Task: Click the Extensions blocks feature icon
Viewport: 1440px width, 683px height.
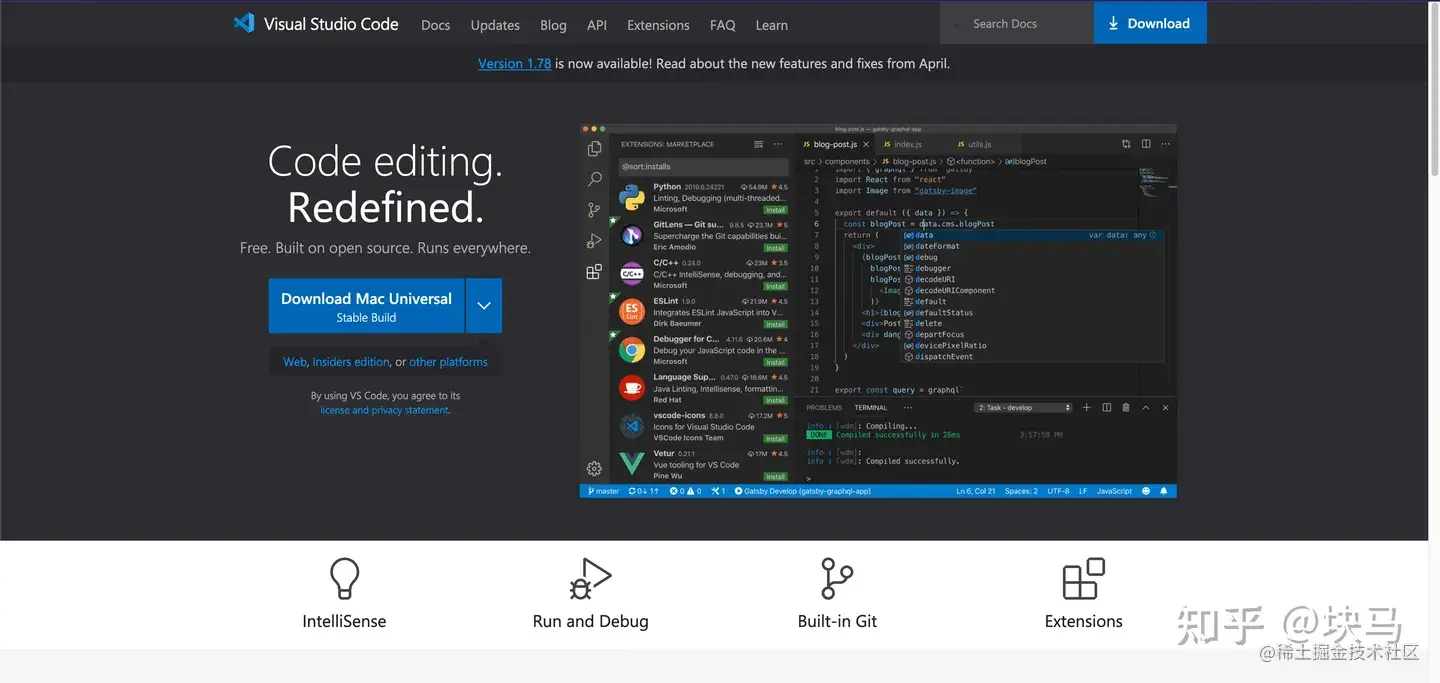Action: click(1083, 579)
